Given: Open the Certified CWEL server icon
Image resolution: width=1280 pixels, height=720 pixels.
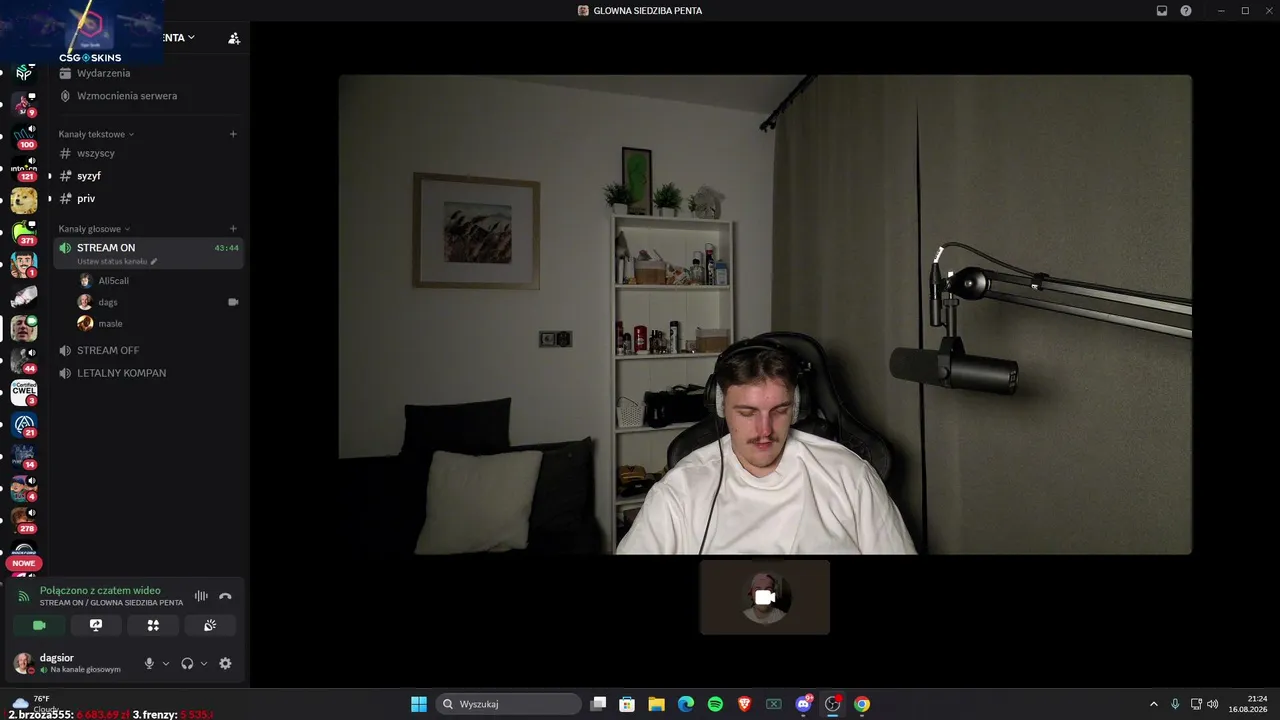Looking at the screenshot, I should pos(24,393).
